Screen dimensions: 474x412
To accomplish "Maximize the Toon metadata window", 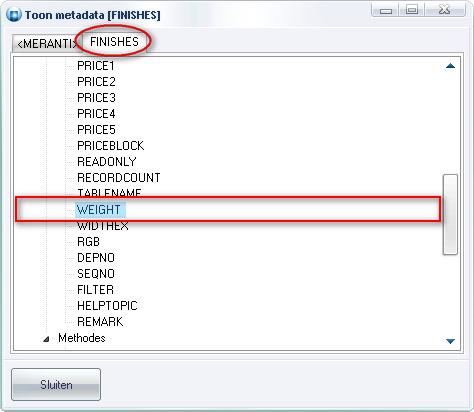I will tap(412, 10).
